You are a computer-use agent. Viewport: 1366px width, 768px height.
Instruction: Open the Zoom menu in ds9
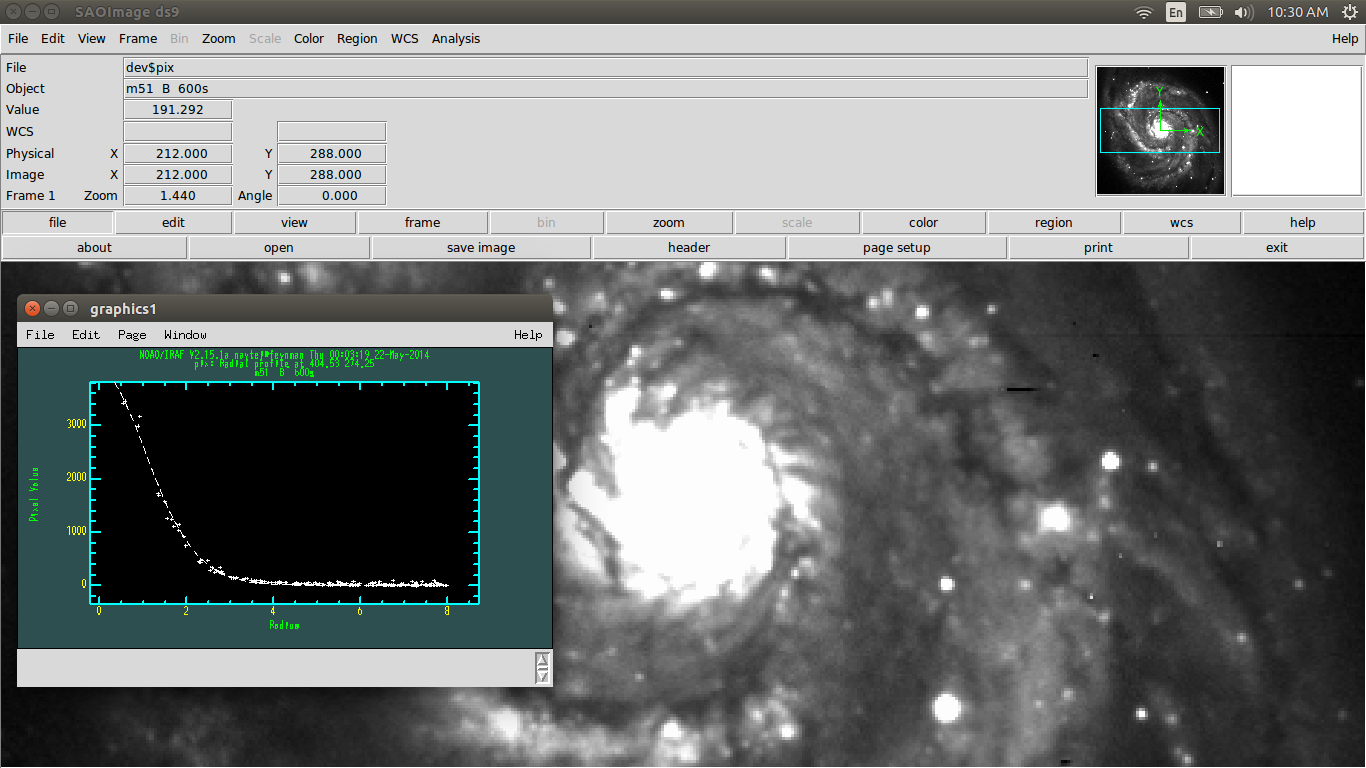click(x=219, y=39)
